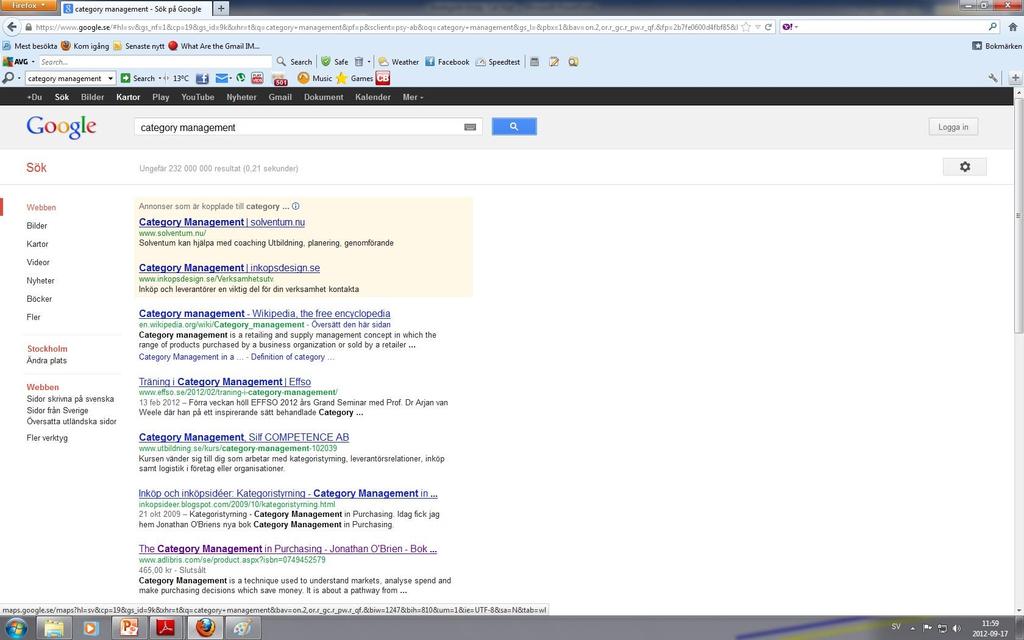Open Google gear settings button

pos(965,167)
